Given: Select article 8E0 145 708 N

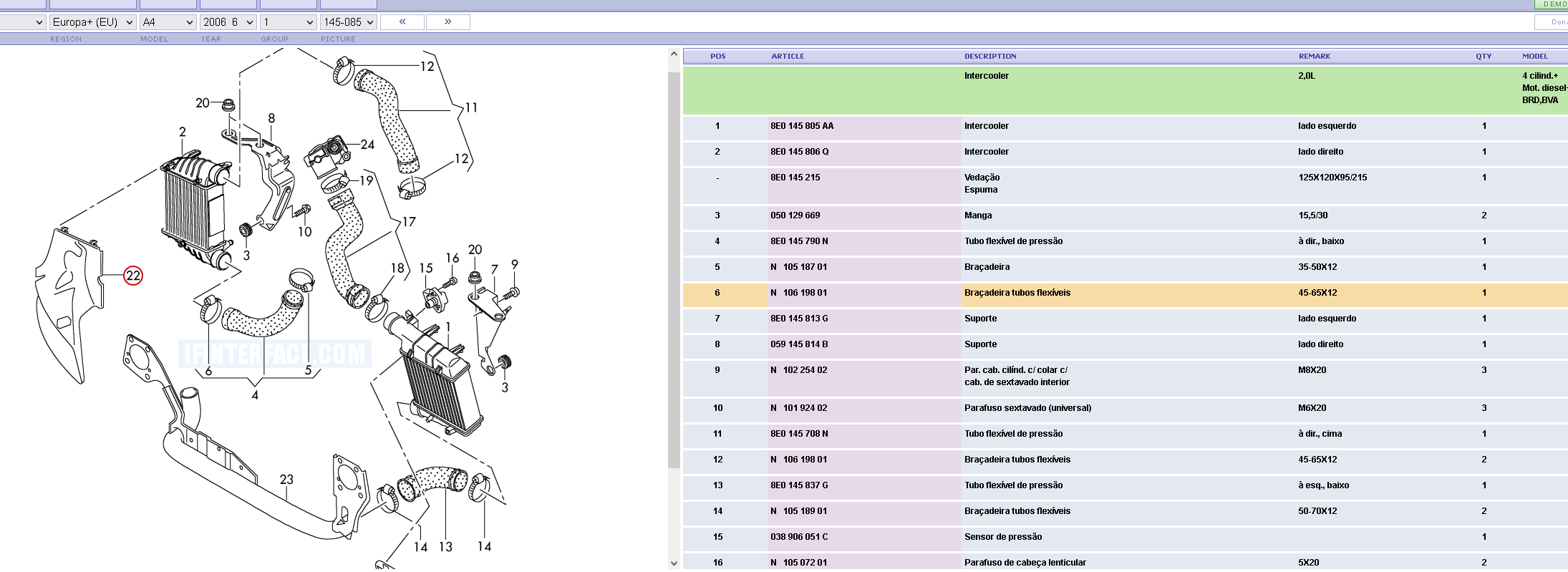Looking at the screenshot, I should click(x=799, y=434).
